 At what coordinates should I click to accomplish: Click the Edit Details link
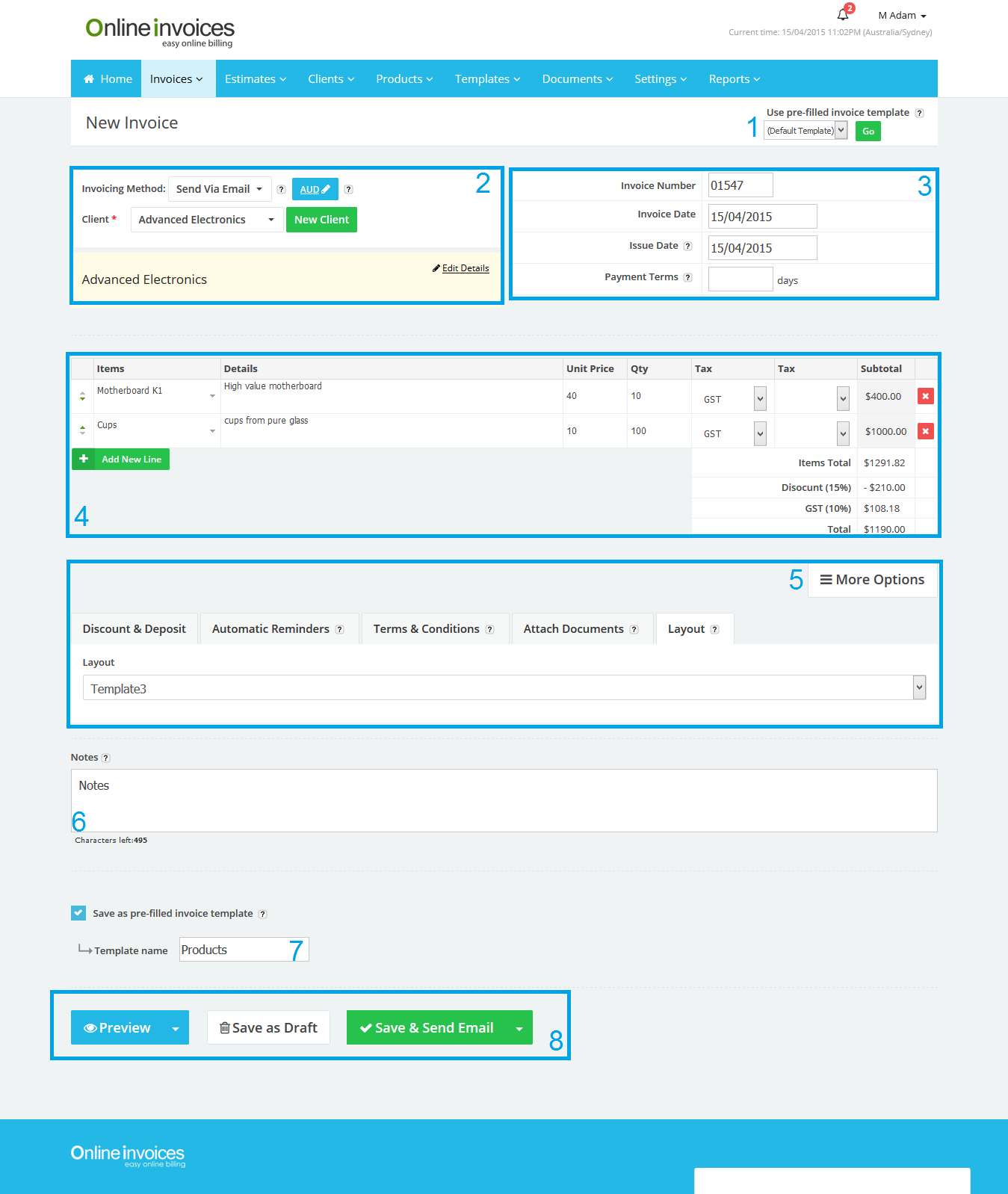pos(465,268)
